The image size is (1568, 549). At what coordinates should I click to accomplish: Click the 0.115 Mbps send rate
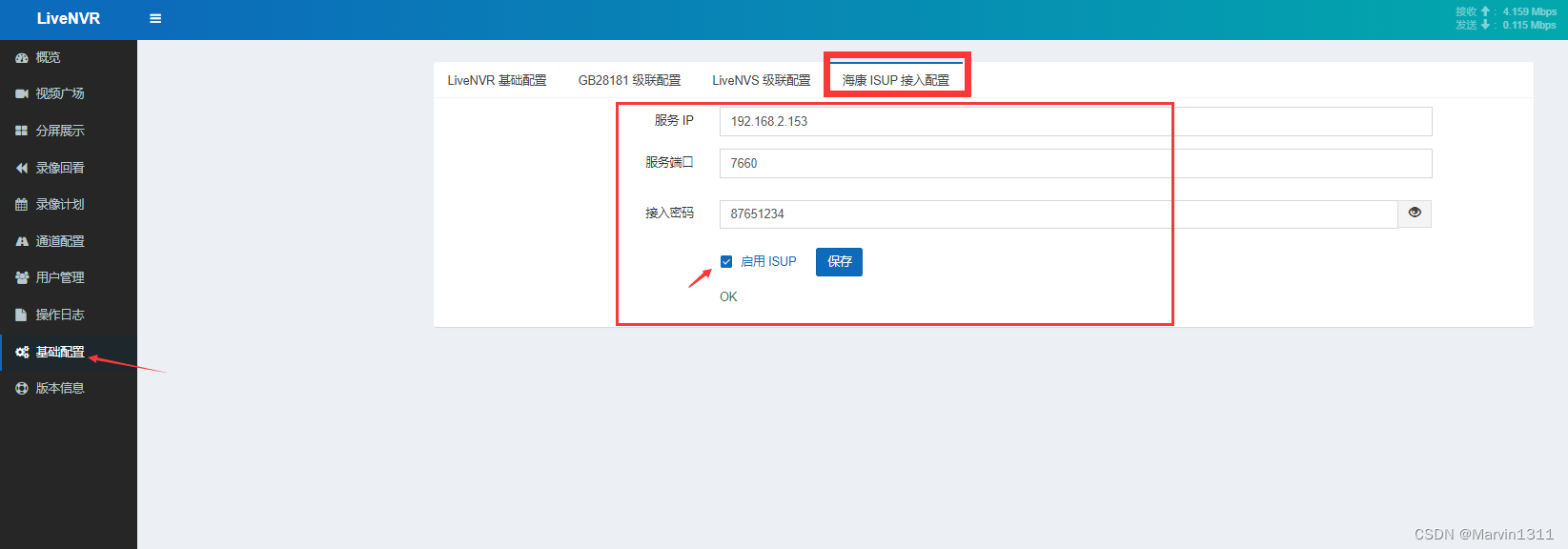[1530, 25]
